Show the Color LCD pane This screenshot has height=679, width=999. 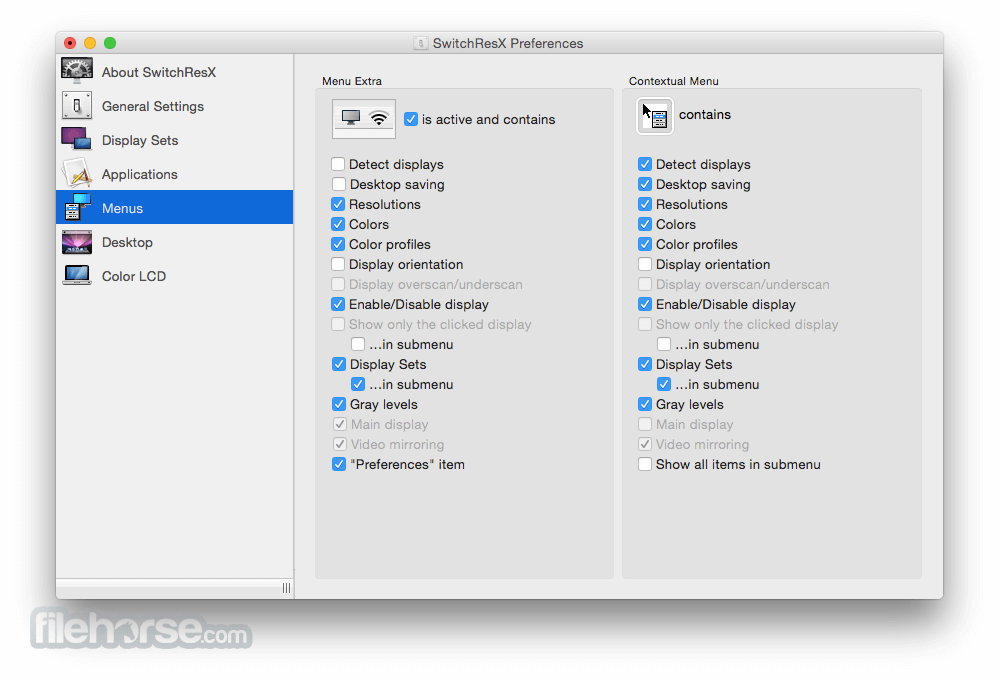[x=134, y=276]
